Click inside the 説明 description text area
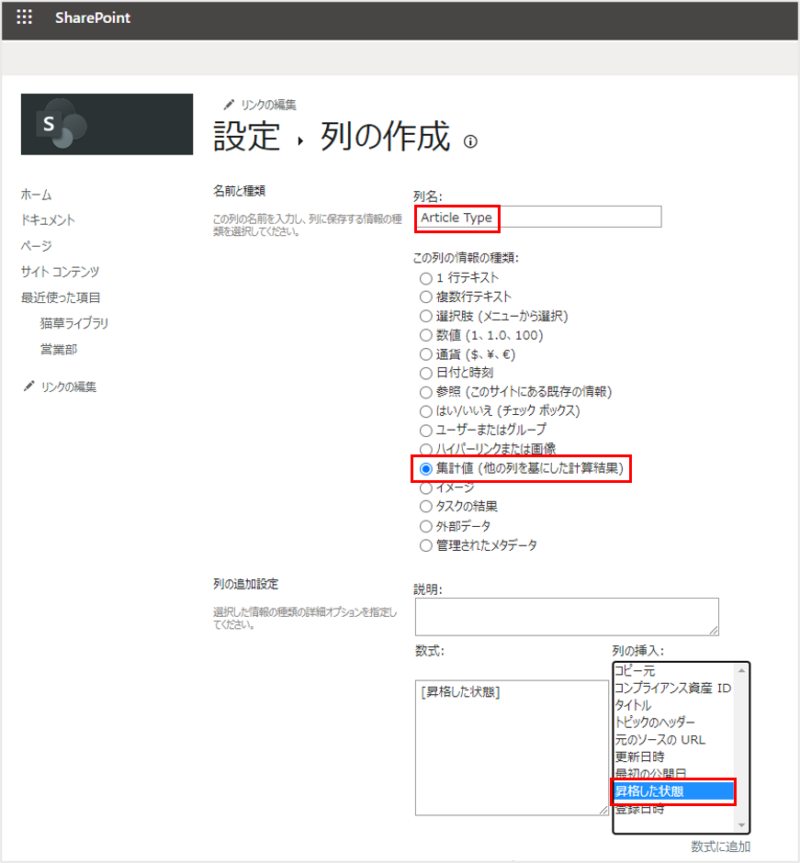Viewport: 800px width, 863px height. [x=566, y=616]
